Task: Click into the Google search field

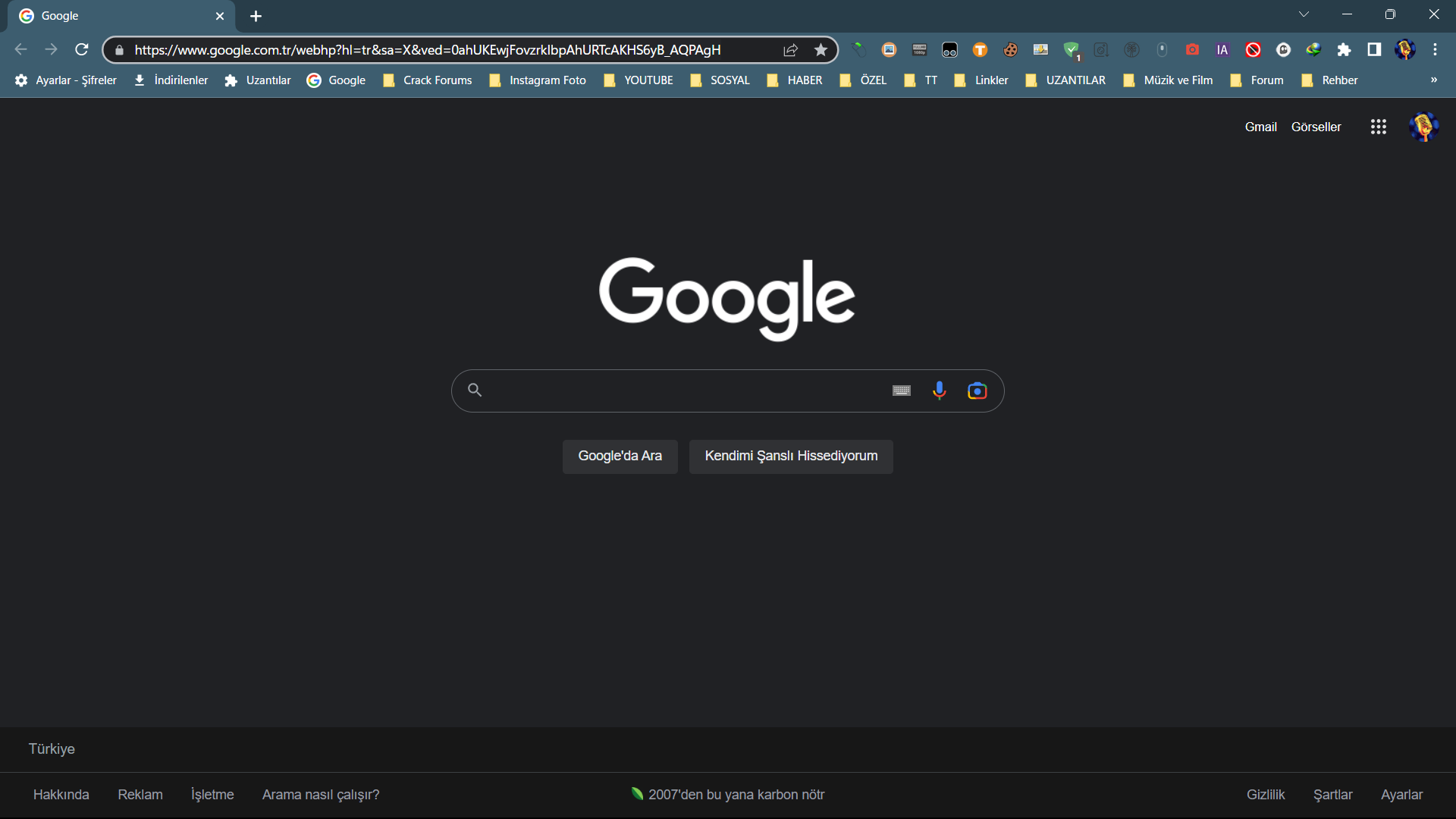Action: click(682, 391)
